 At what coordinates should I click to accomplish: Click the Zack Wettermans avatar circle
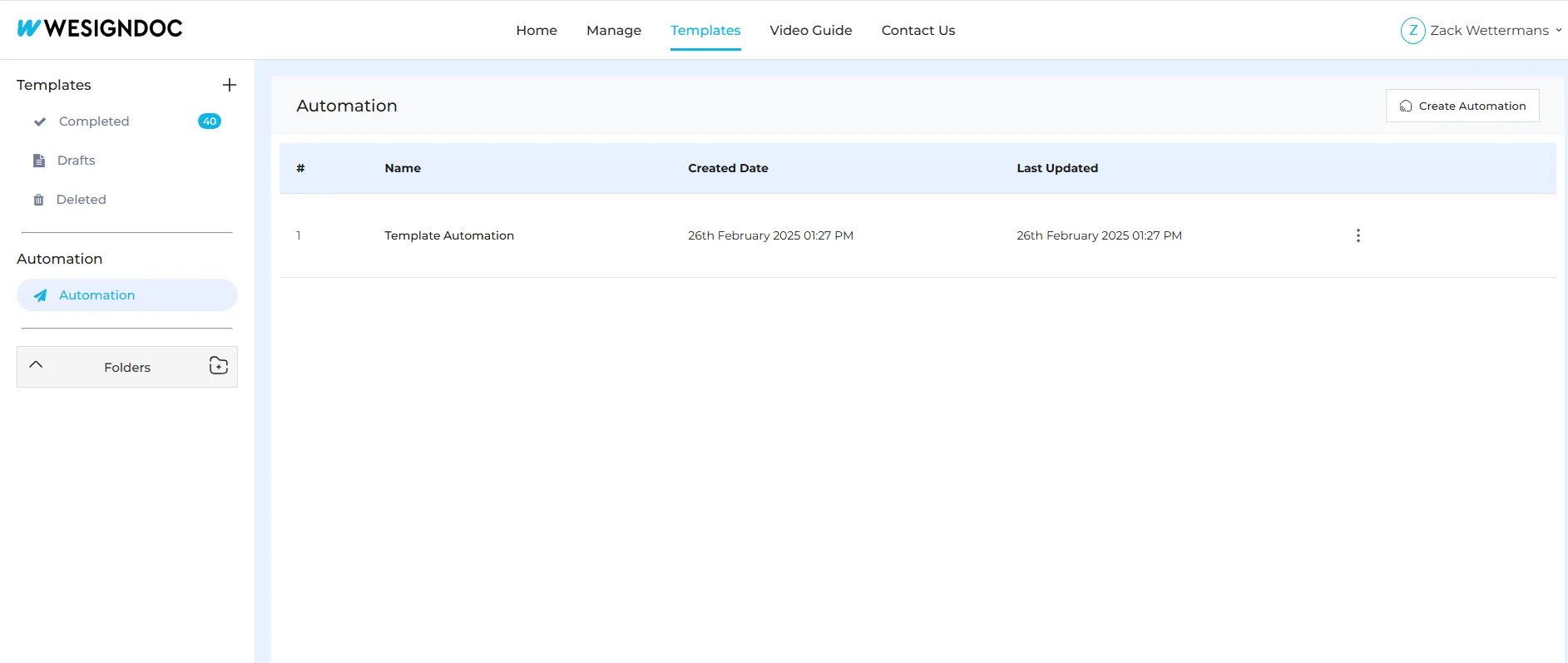pyautogui.click(x=1412, y=31)
